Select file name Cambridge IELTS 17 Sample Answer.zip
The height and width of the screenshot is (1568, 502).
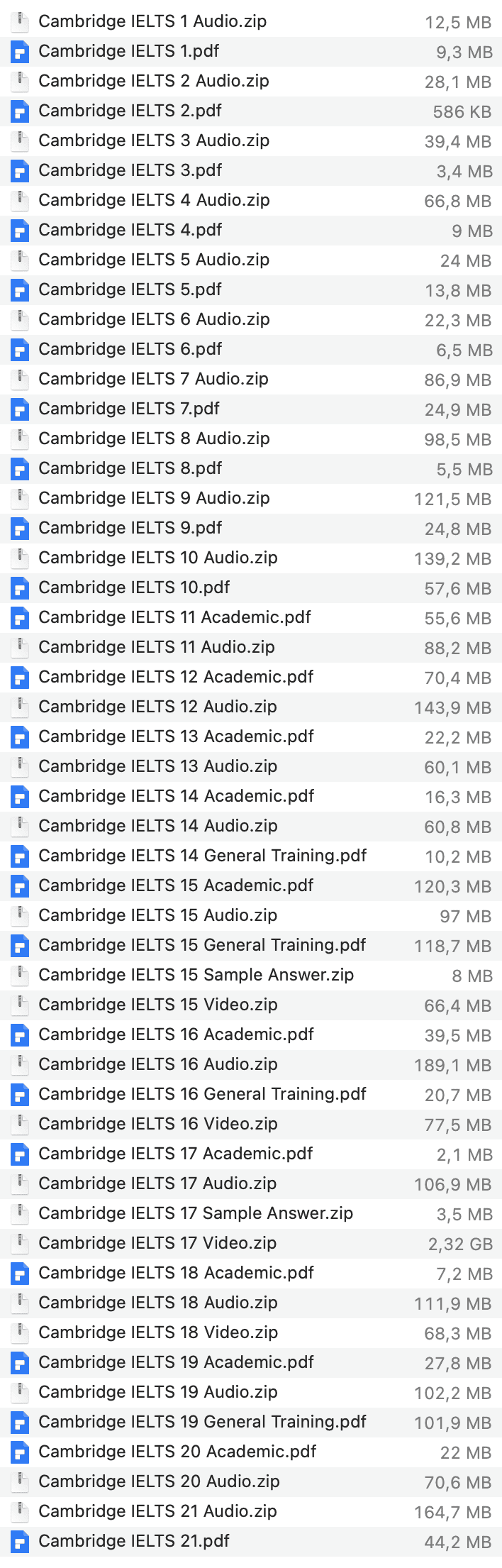[196, 1213]
